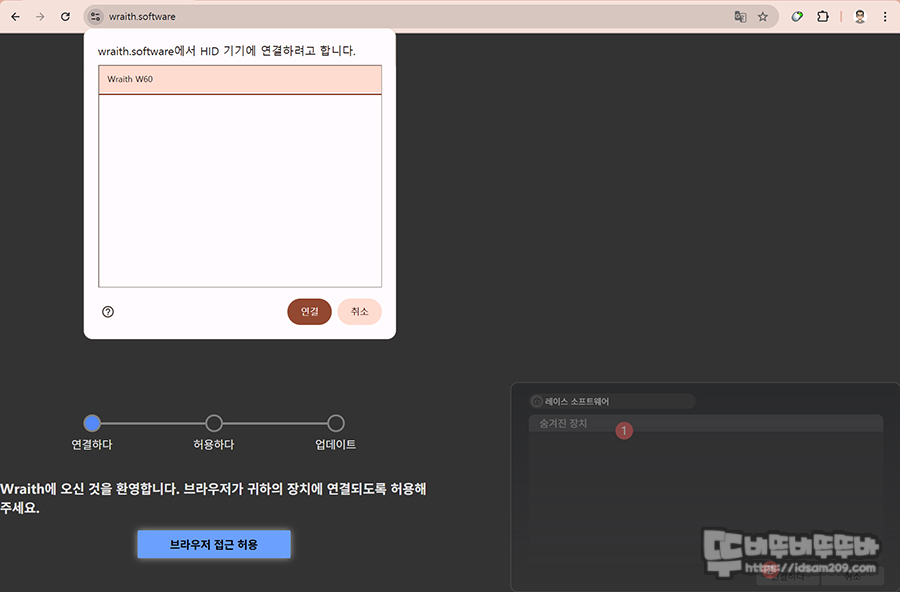Open the translate page icon

[740, 17]
